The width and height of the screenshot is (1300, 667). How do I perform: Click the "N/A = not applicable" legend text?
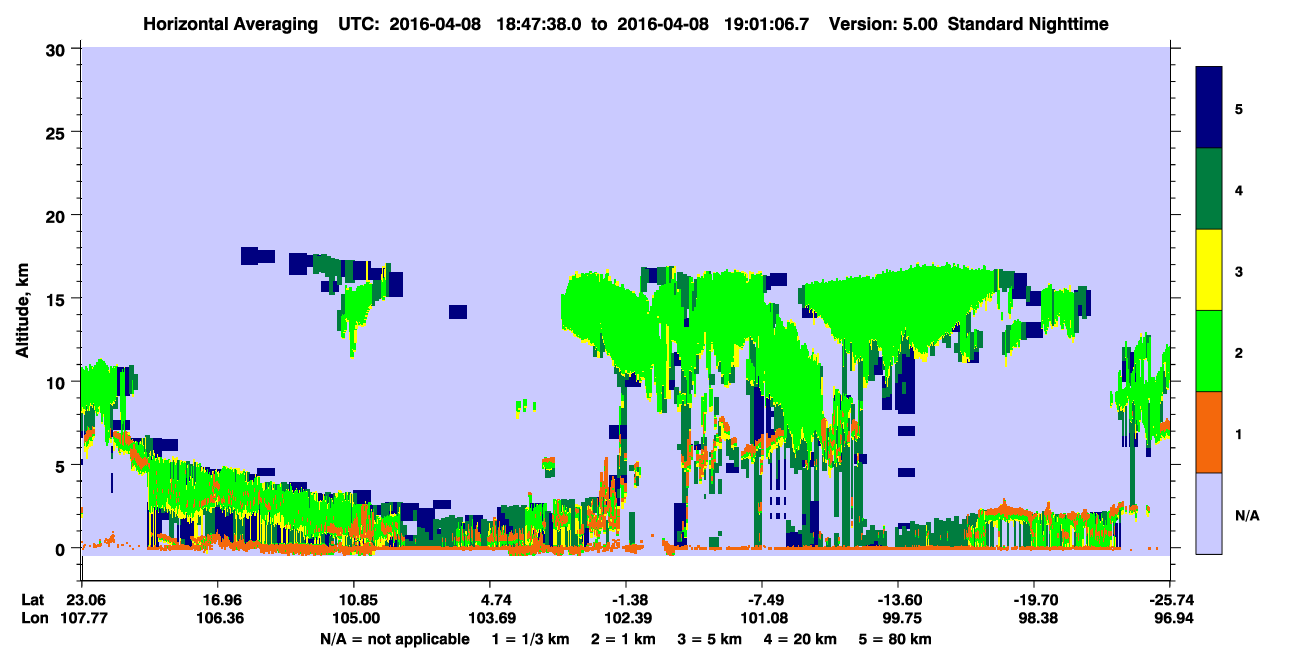394,639
